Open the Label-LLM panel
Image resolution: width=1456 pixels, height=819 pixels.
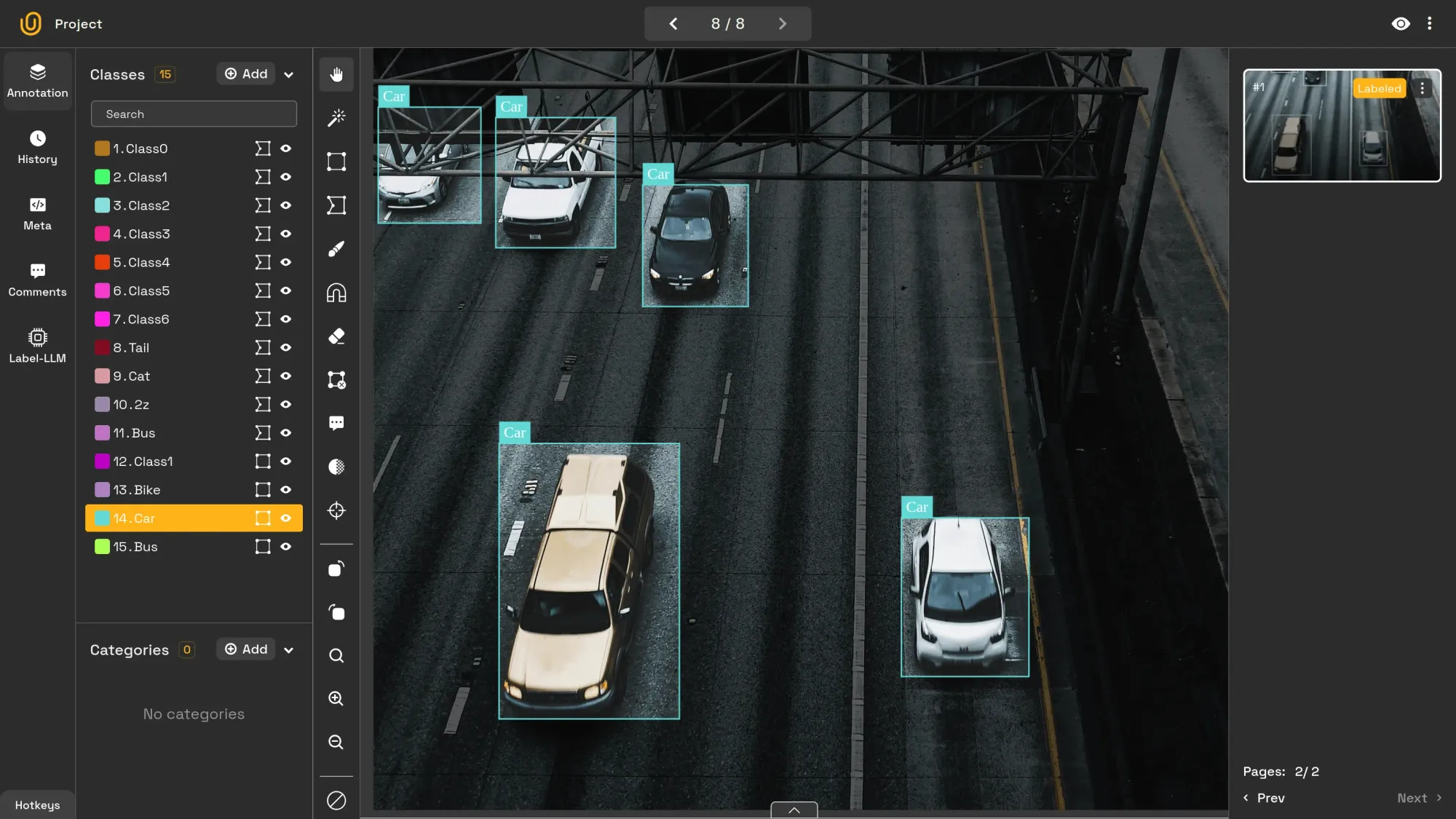pyautogui.click(x=37, y=345)
